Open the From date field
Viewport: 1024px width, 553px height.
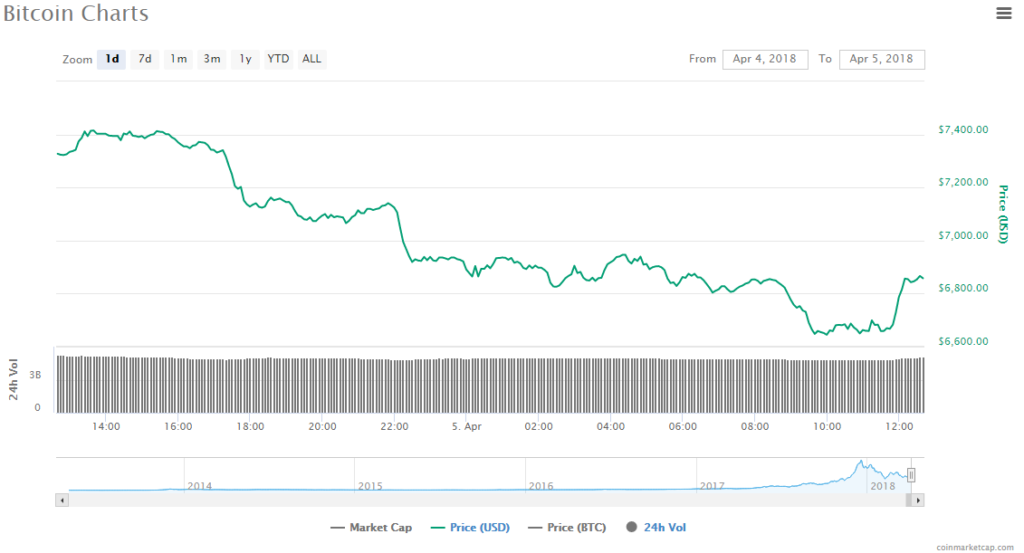point(764,59)
